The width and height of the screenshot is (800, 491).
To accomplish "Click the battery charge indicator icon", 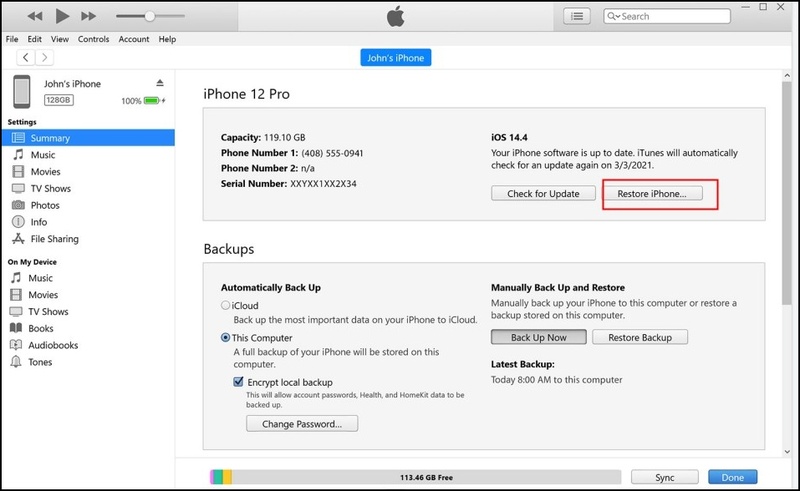I will click(152, 101).
